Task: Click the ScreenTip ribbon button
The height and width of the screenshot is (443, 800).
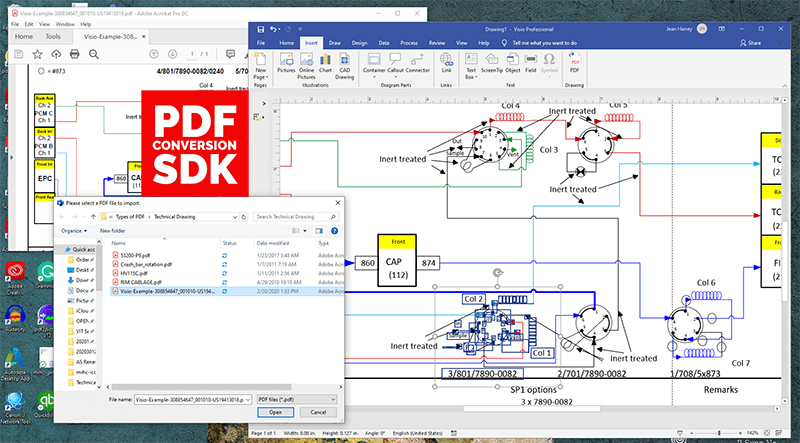Action: pyautogui.click(x=491, y=63)
